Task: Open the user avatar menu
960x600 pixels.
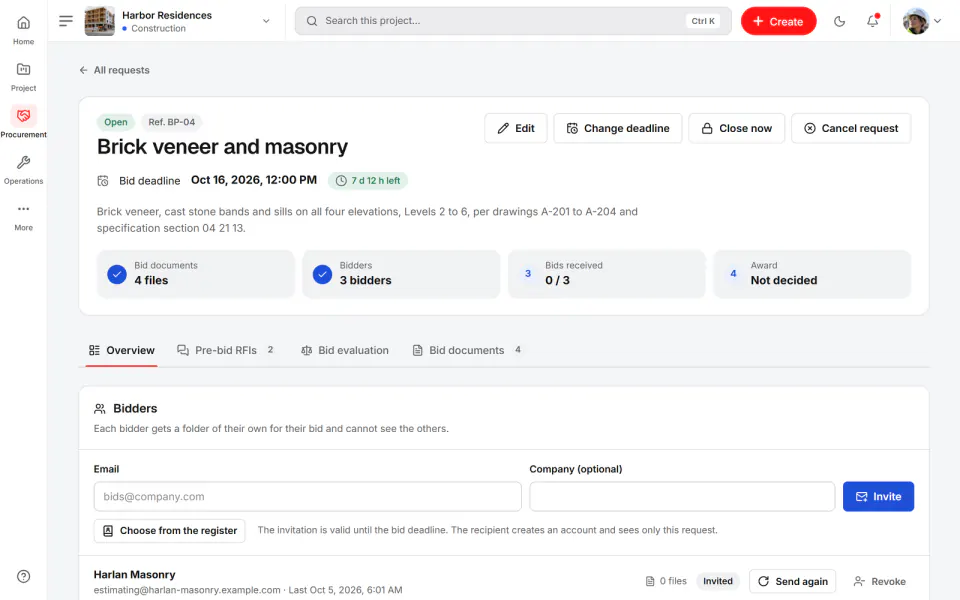Action: [x=921, y=21]
